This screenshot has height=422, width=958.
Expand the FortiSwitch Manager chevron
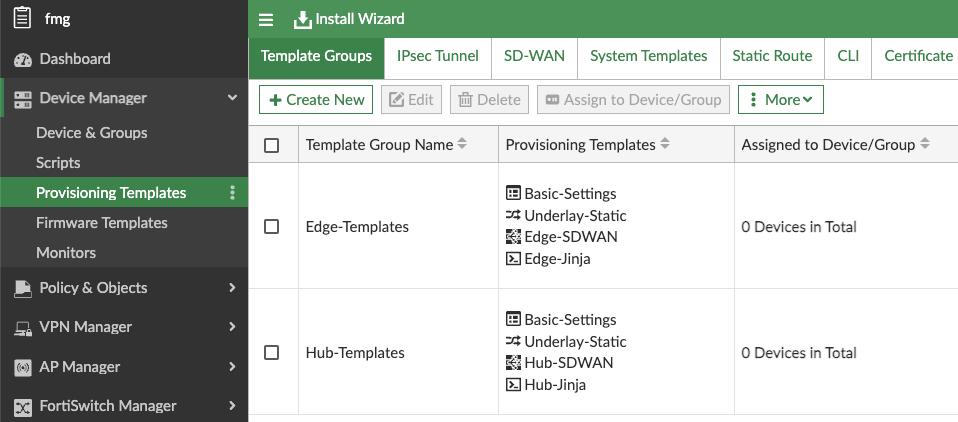pos(232,406)
